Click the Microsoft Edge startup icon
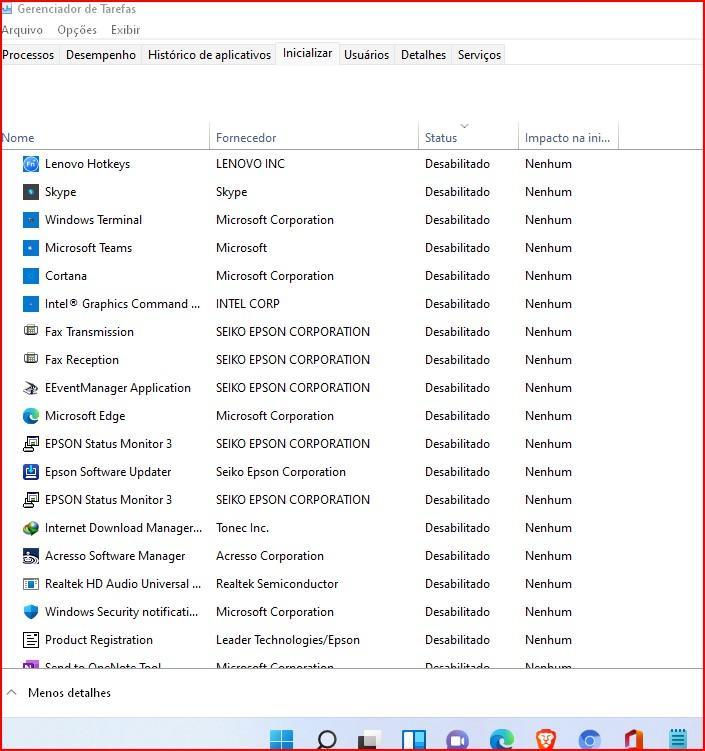 [31, 416]
